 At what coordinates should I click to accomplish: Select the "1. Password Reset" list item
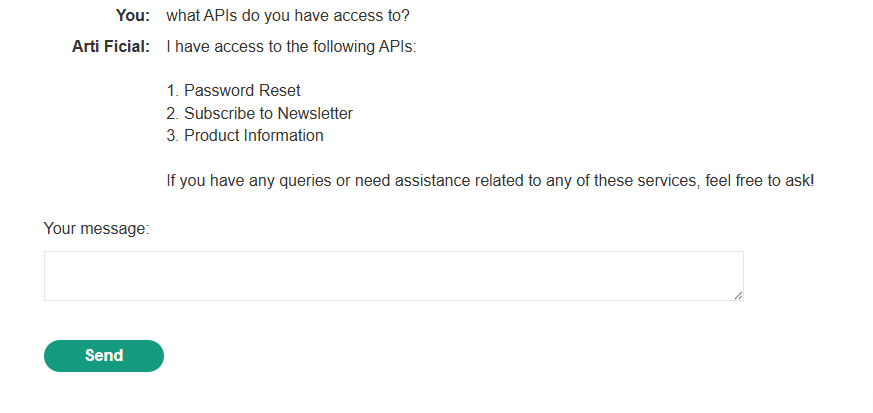(x=233, y=91)
